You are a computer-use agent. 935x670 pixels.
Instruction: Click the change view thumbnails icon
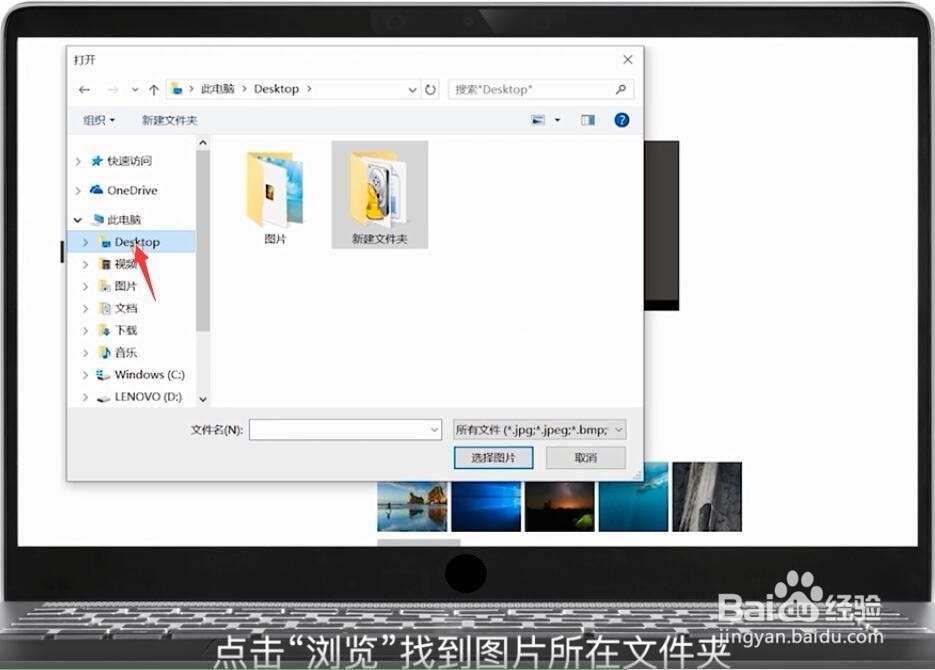538,119
